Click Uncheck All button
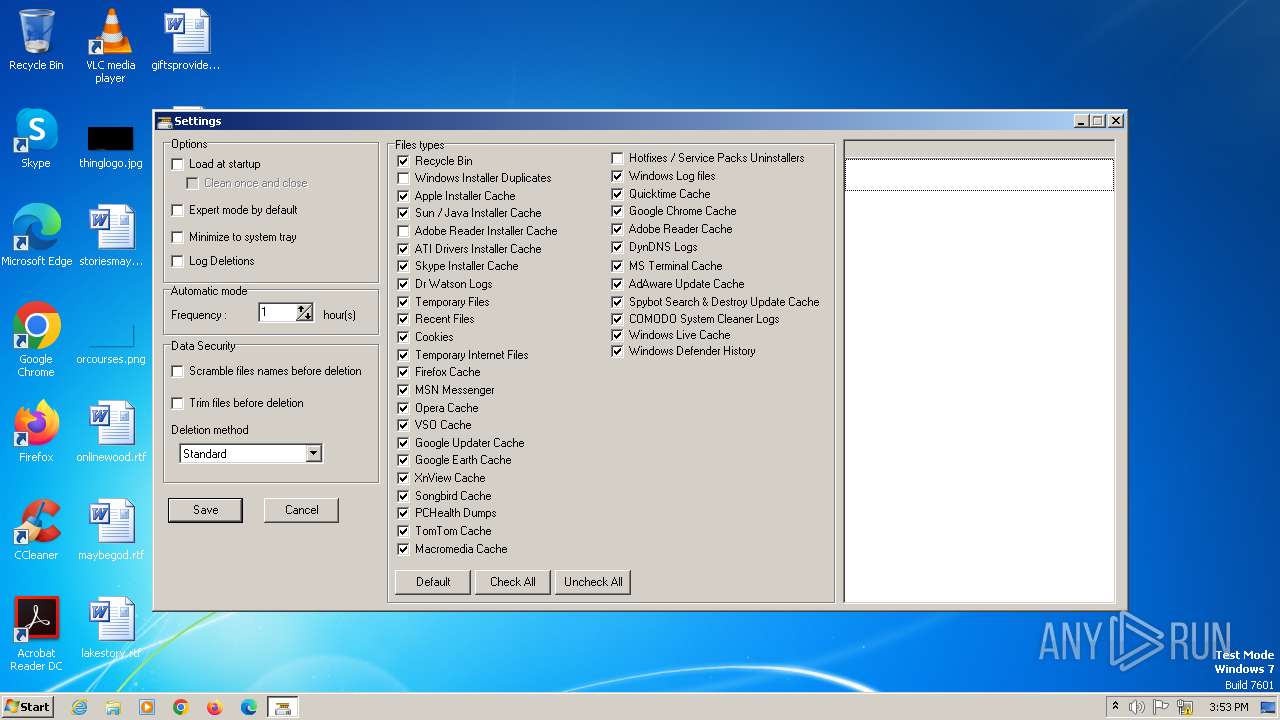This screenshot has height=720, width=1280. tap(593, 582)
